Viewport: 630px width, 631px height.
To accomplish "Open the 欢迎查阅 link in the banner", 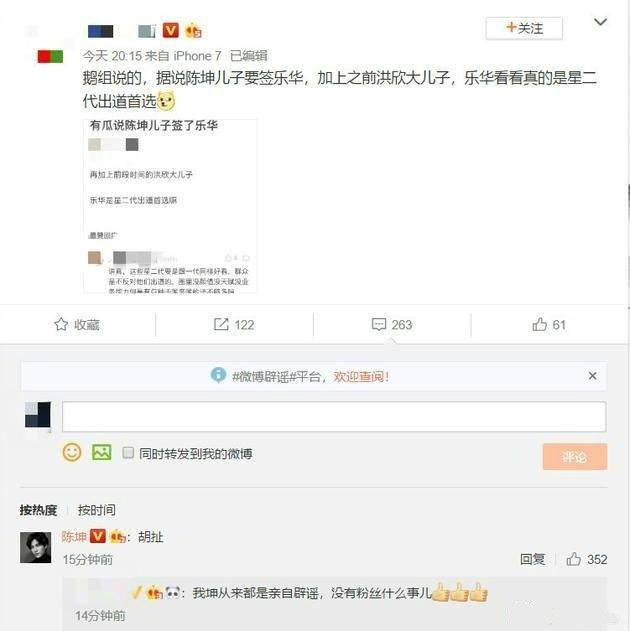I will (361, 377).
